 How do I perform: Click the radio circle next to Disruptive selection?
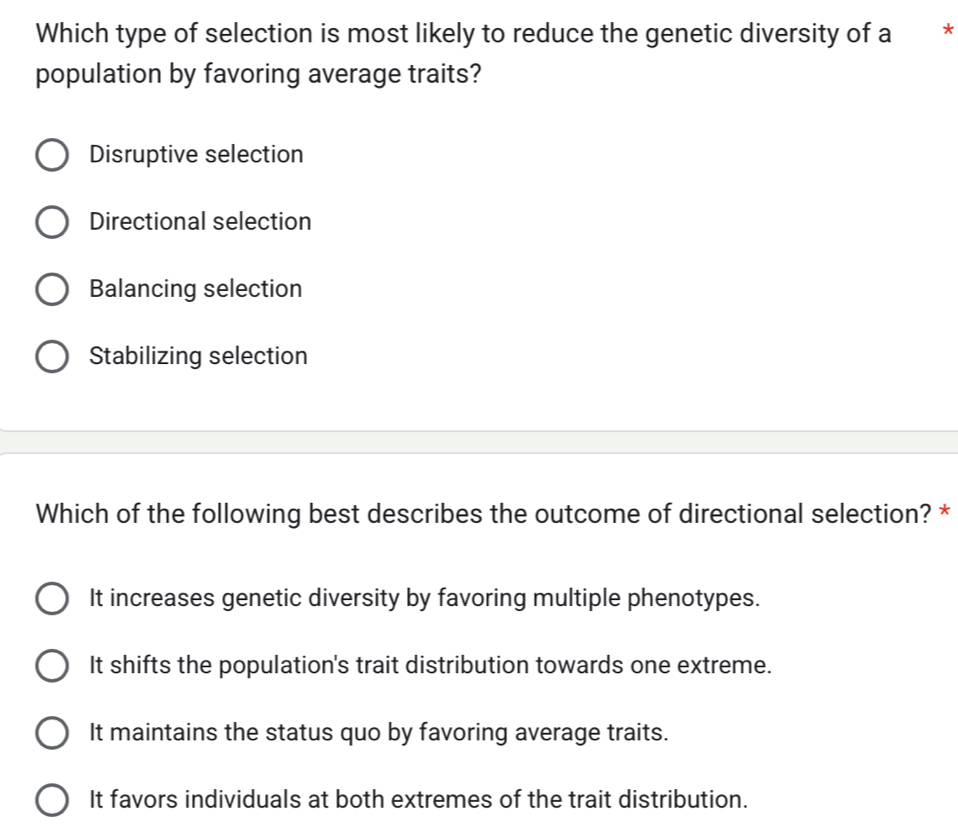point(52,155)
